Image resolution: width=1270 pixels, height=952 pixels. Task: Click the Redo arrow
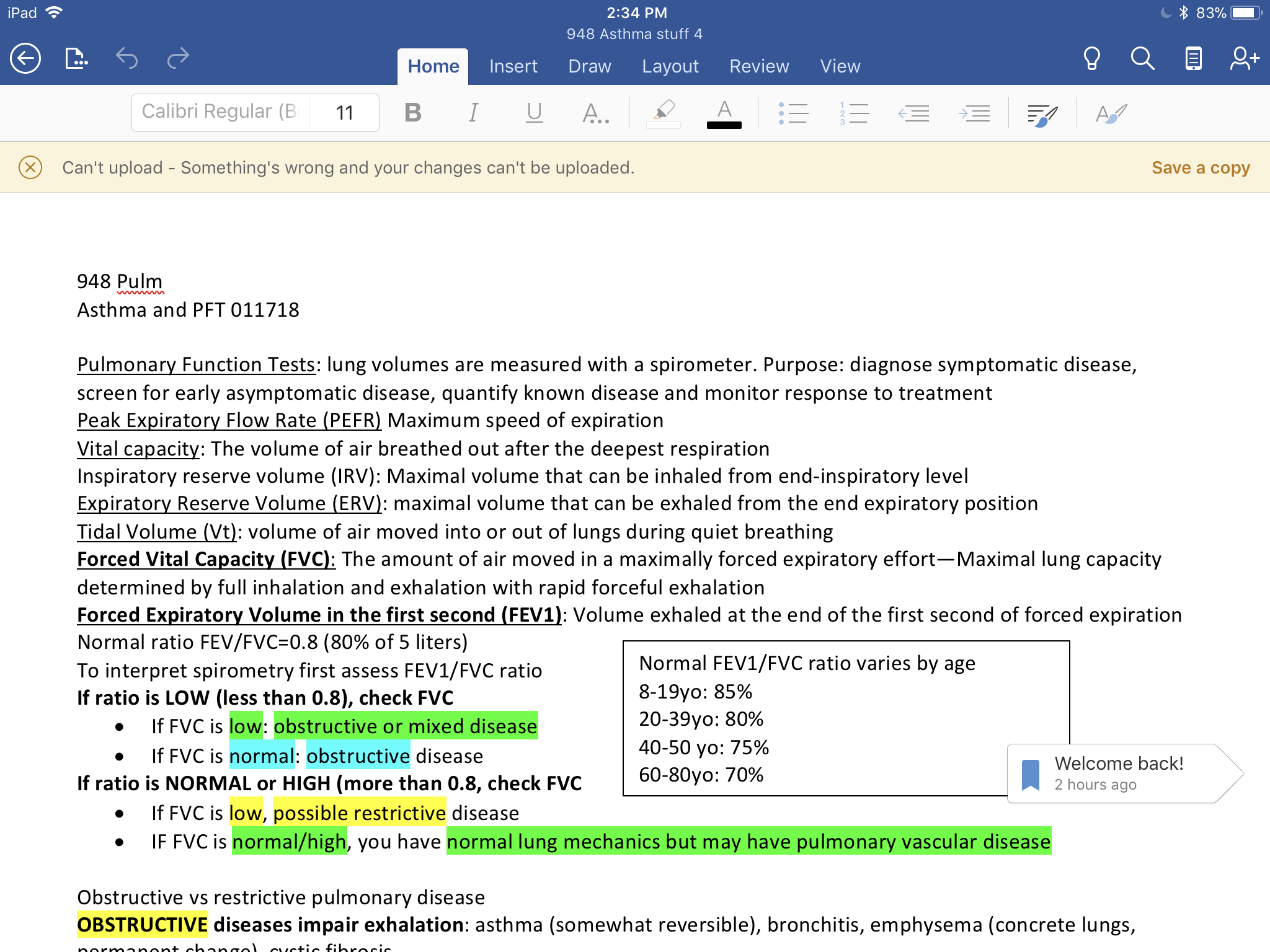click(178, 59)
